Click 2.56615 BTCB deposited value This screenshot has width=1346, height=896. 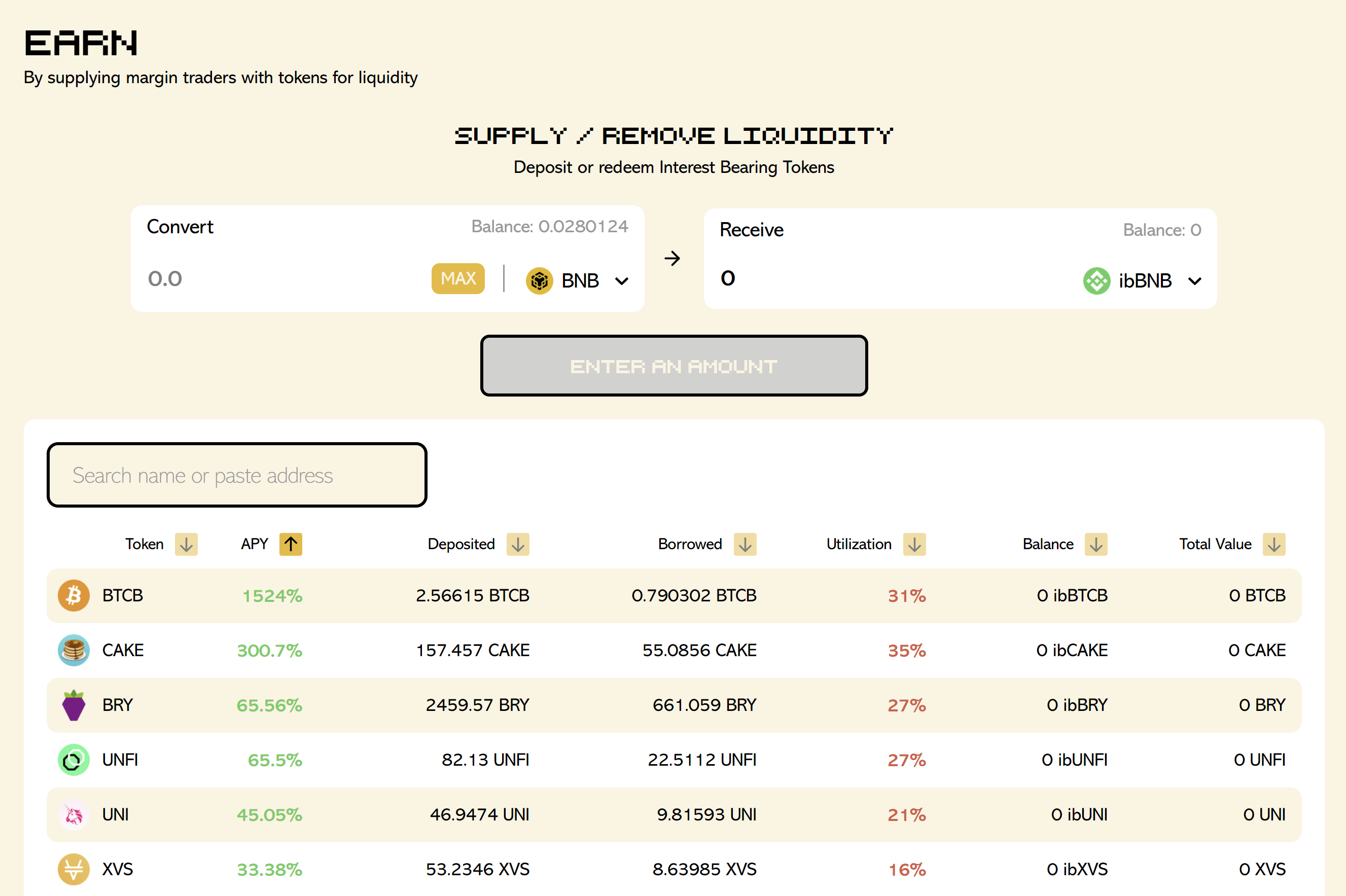473,595
